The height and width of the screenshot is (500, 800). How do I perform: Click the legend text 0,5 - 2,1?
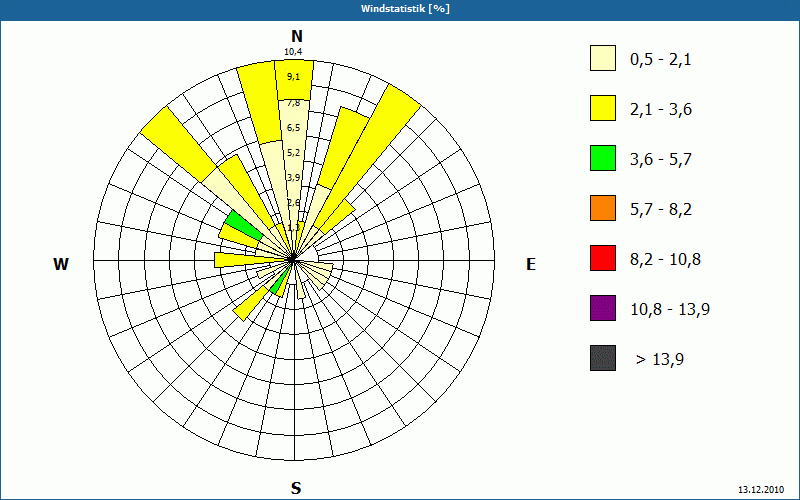[661, 60]
